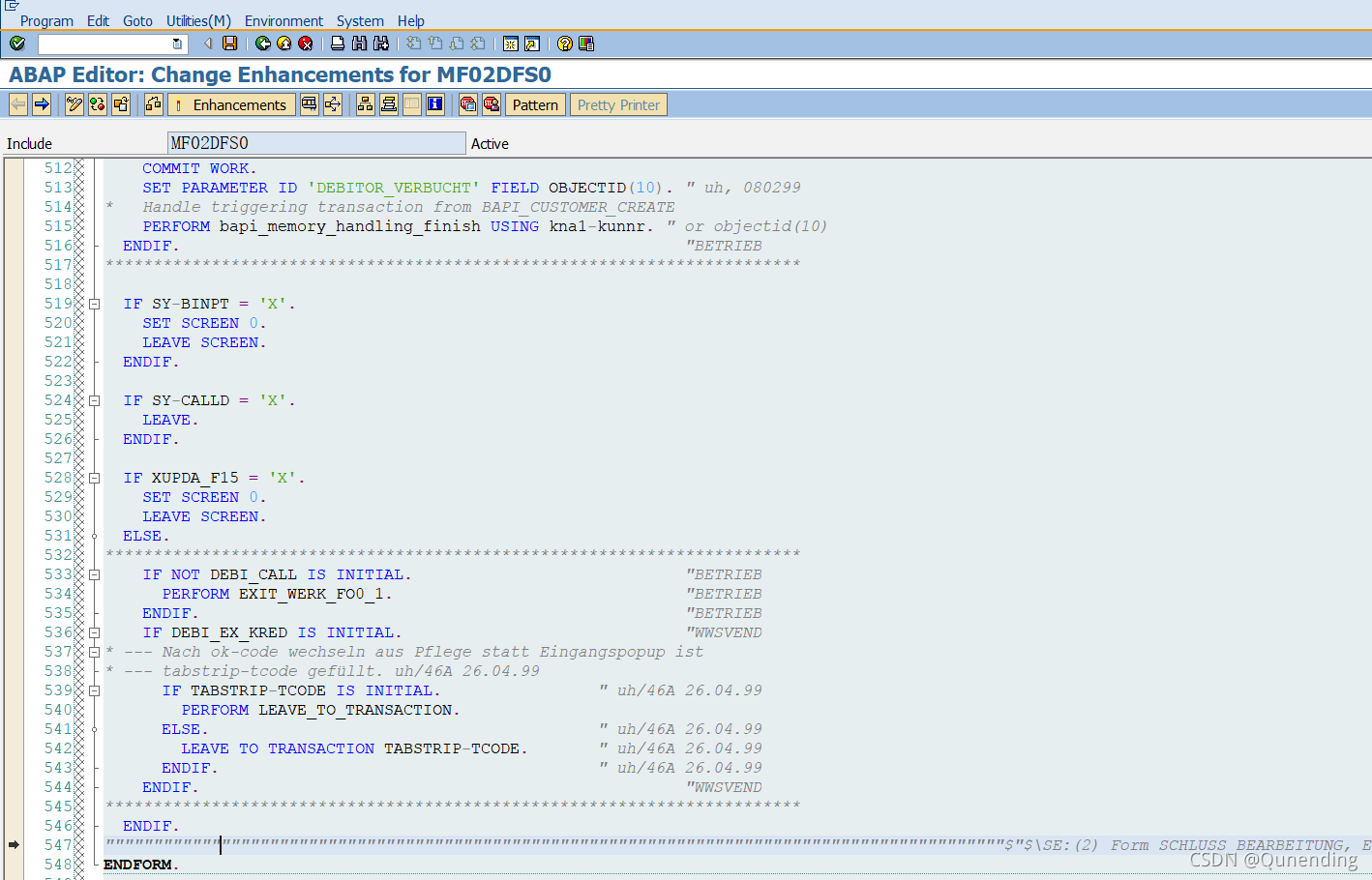Image resolution: width=1372 pixels, height=880 pixels.
Task: Open Help with the yellow question mark icon
Action: (565, 44)
